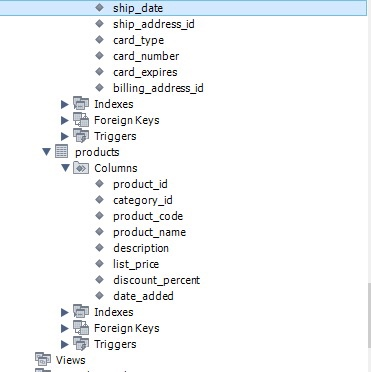Click the diamond icon beside description

pos(99,247)
